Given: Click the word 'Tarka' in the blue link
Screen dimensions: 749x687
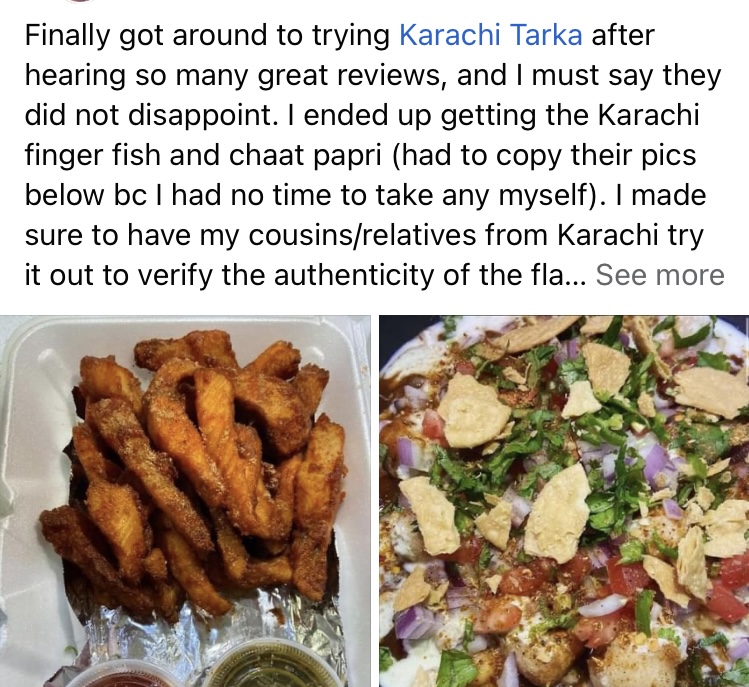Looking at the screenshot, I should click(x=546, y=35).
